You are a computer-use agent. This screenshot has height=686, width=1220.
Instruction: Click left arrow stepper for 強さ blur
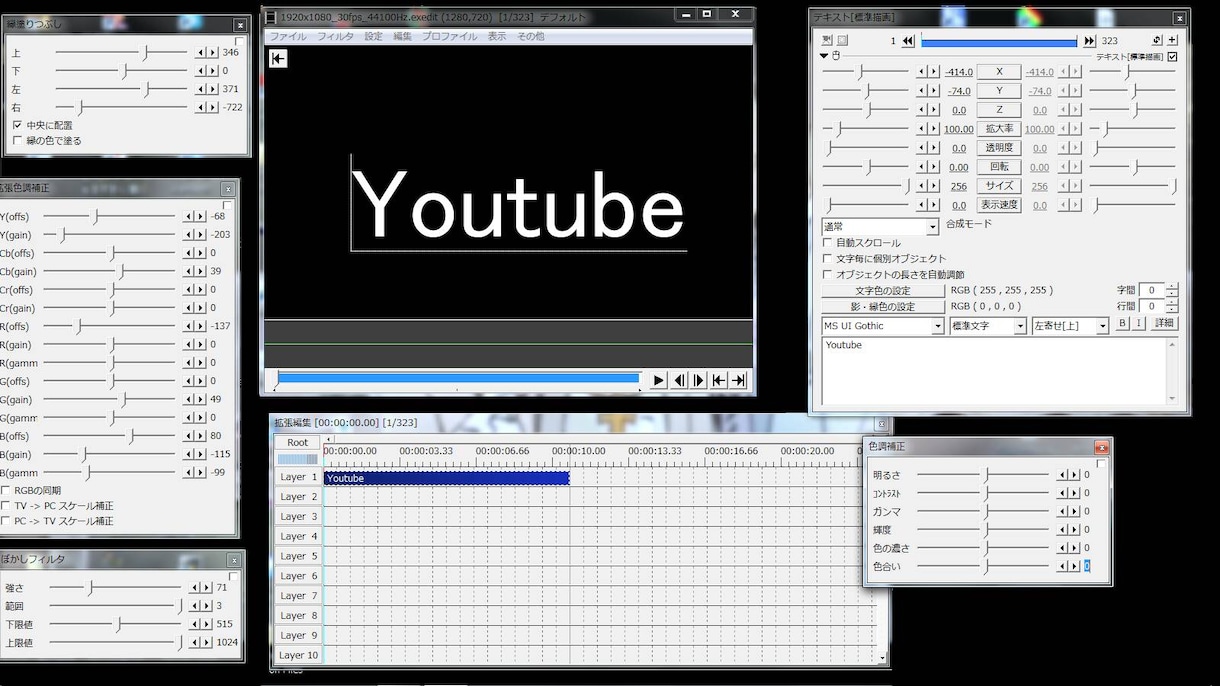click(x=196, y=588)
